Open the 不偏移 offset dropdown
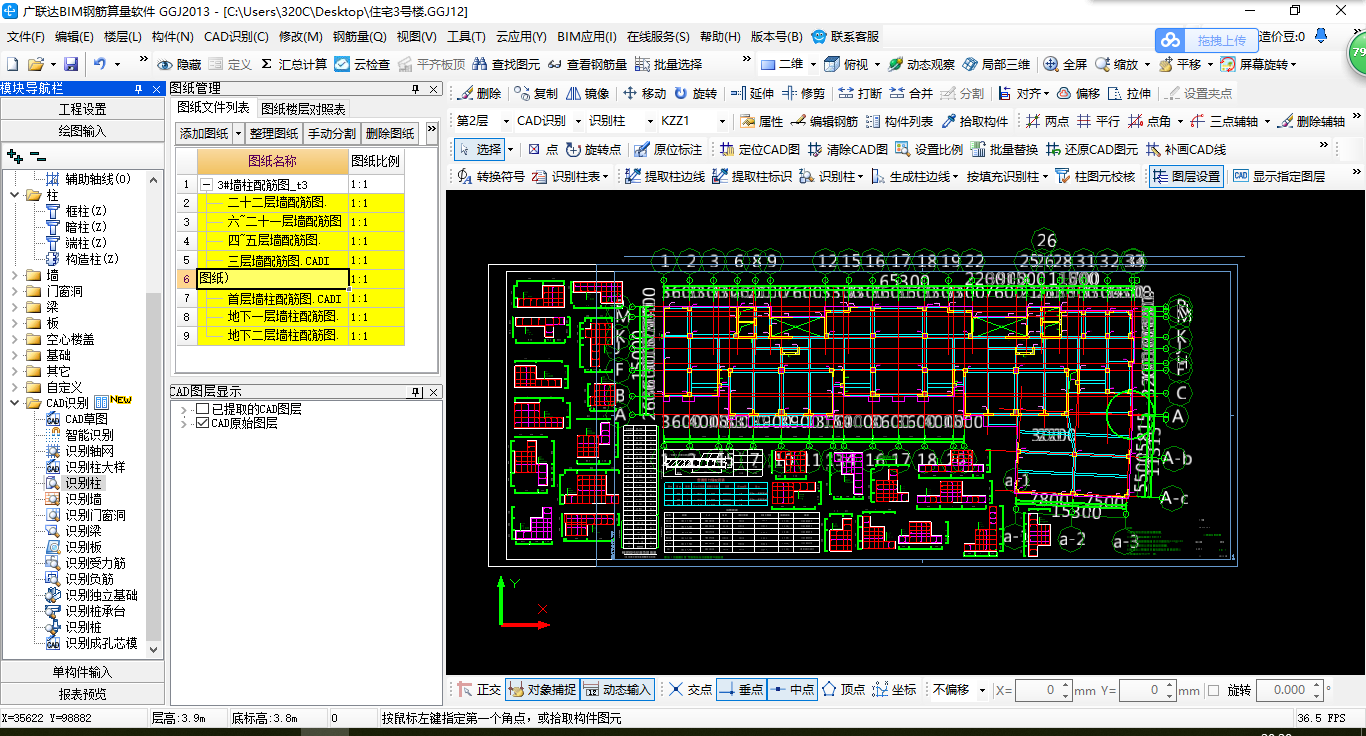Viewport: 1366px width, 736px height. click(x=982, y=690)
